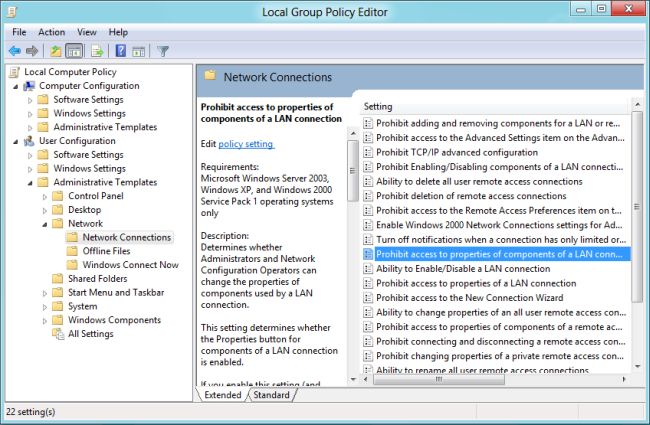Select All Settings tree item
Viewport: 650px width, 425px height.
point(91,334)
